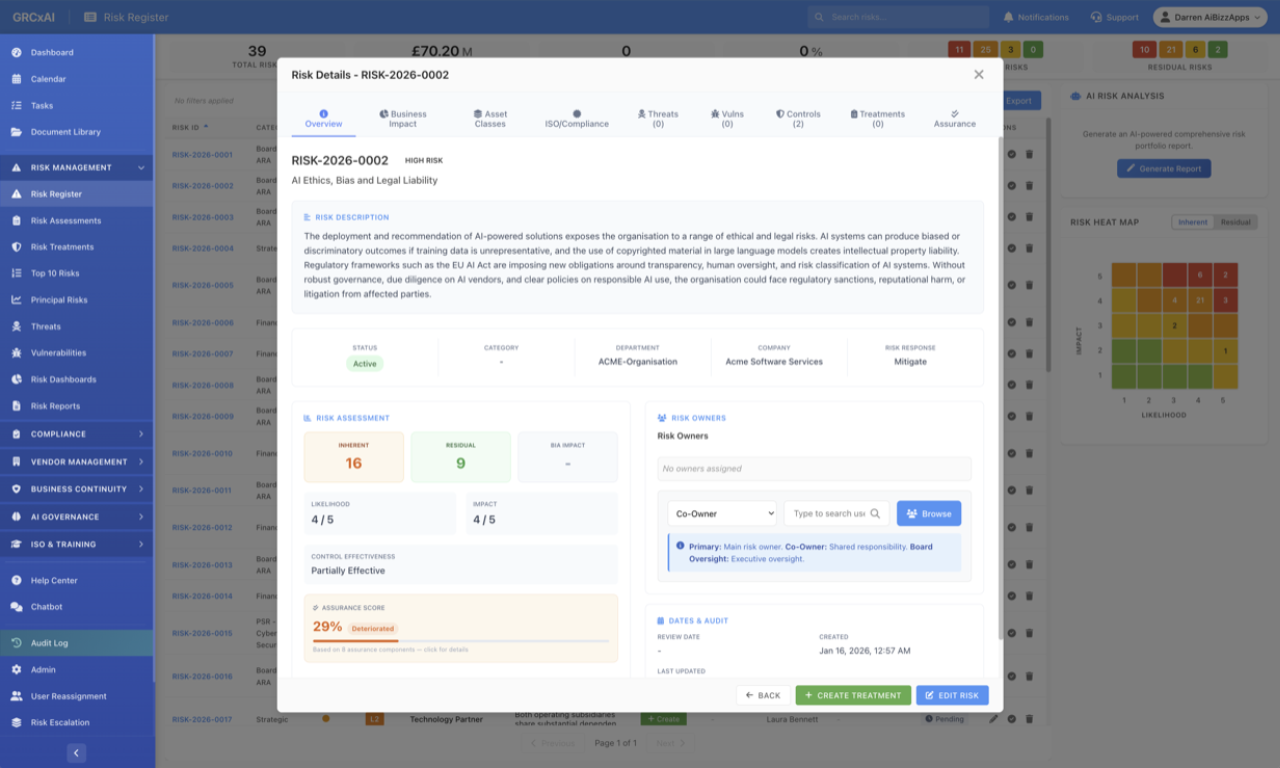Open the Controls (2) tab
Screen dimensions: 1280x768
click(x=798, y=118)
